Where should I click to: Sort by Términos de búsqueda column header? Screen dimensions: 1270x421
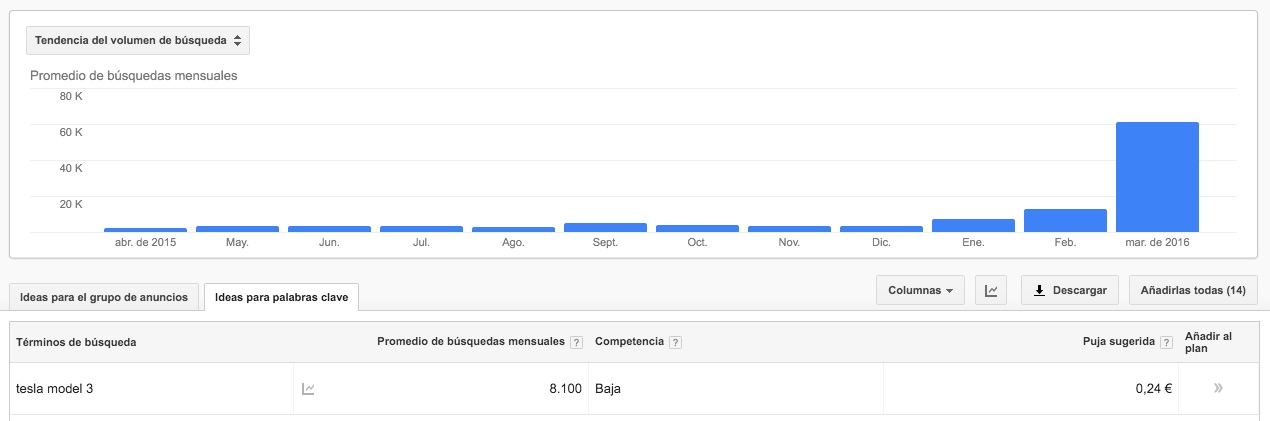tap(77, 342)
